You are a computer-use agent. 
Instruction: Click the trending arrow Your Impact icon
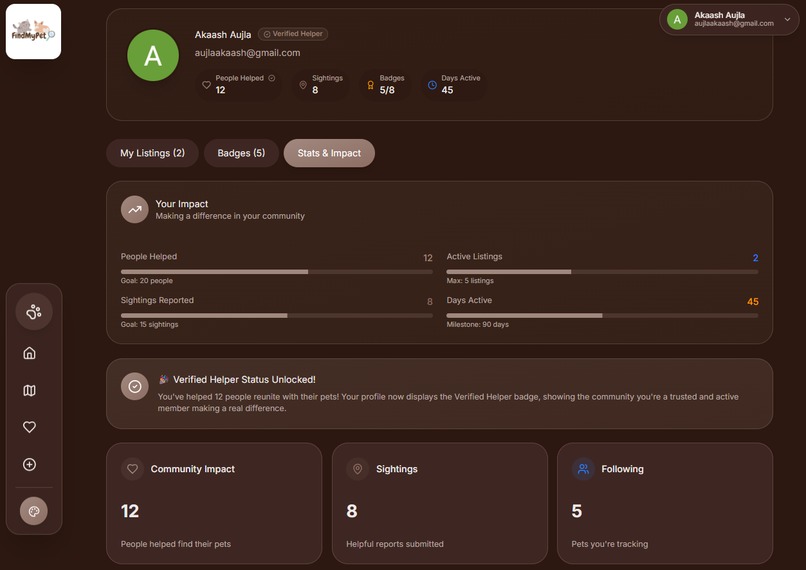point(135,210)
